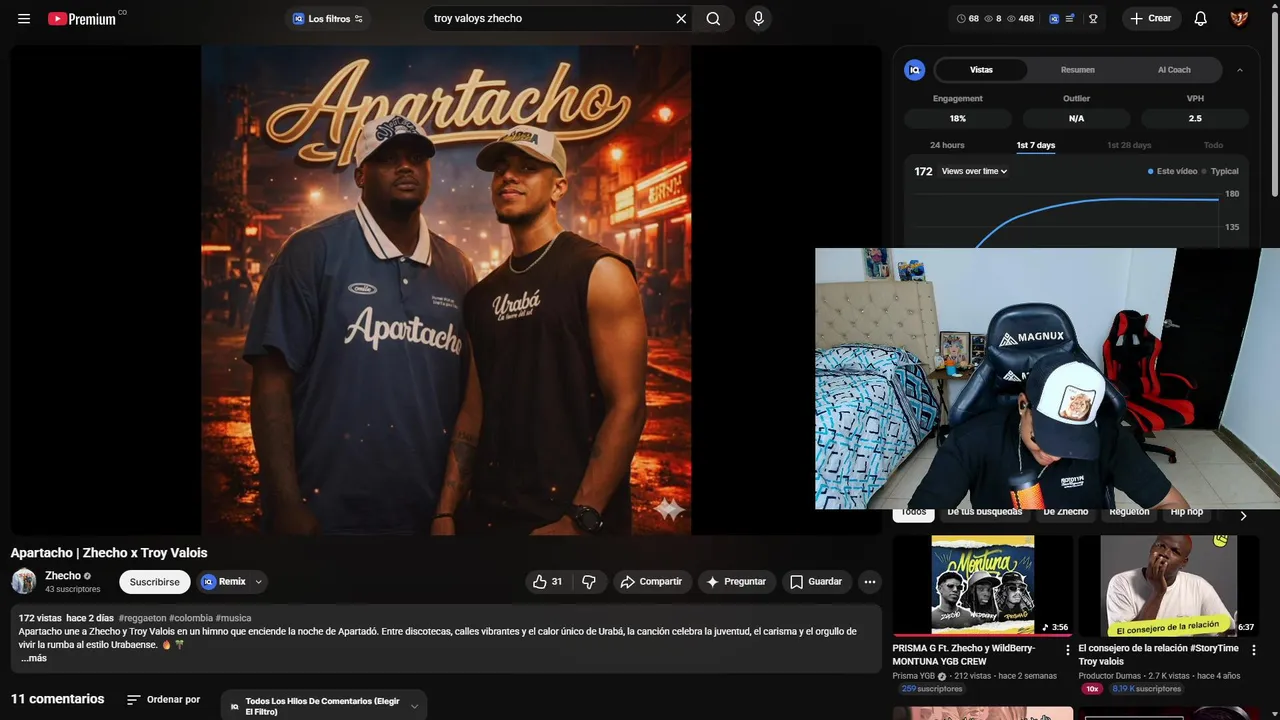
Task: Click the clock stat showing 68
Action: [x=968, y=18]
